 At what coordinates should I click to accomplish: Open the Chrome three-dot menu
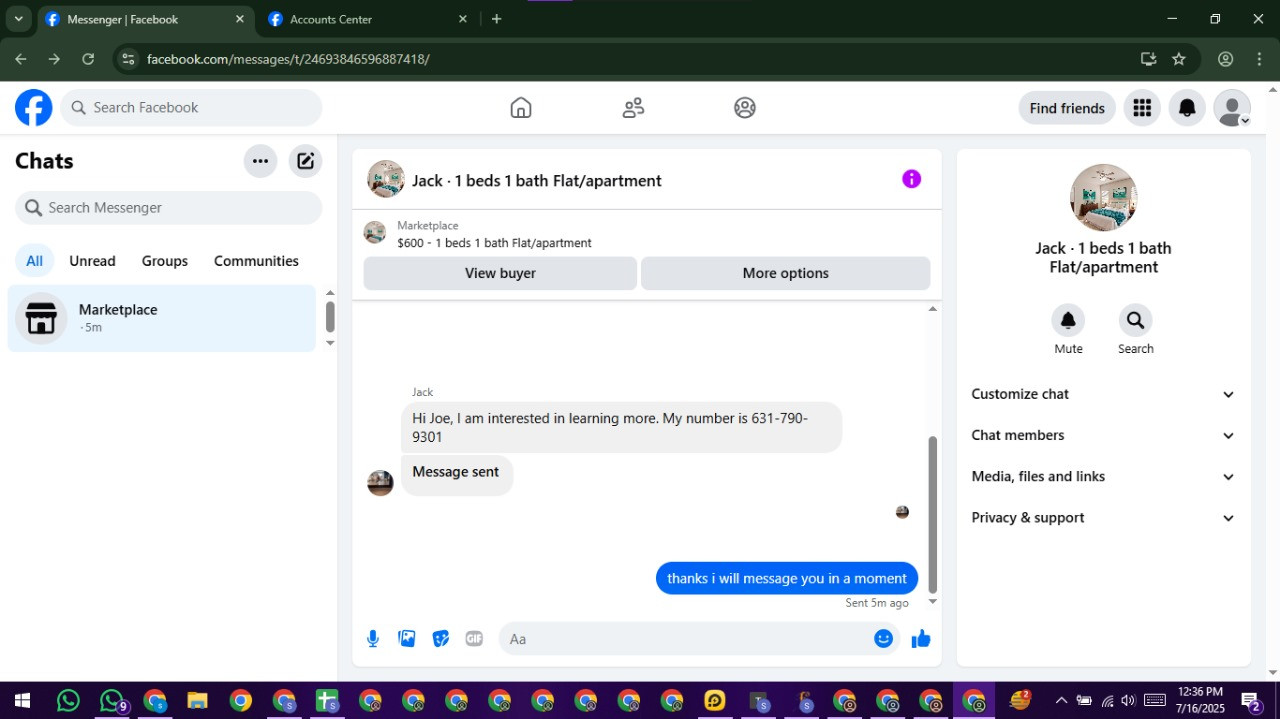[1258, 59]
